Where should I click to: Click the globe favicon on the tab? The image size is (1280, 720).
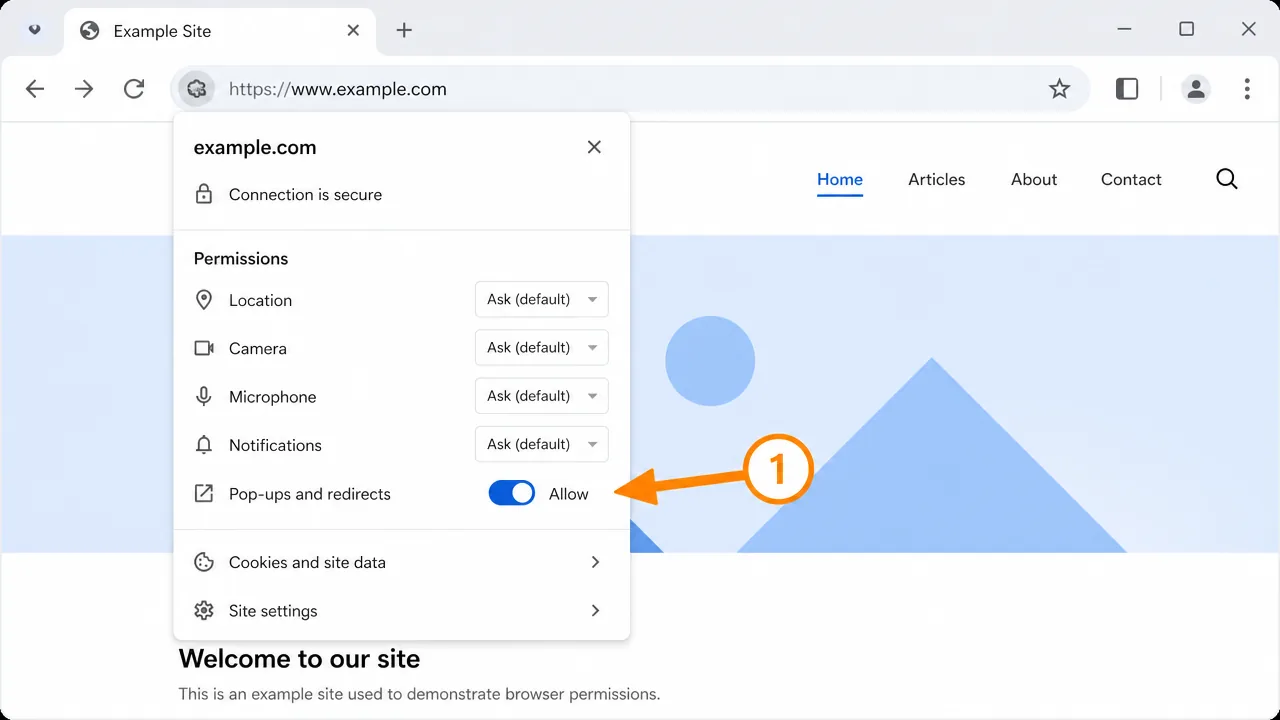(x=90, y=30)
